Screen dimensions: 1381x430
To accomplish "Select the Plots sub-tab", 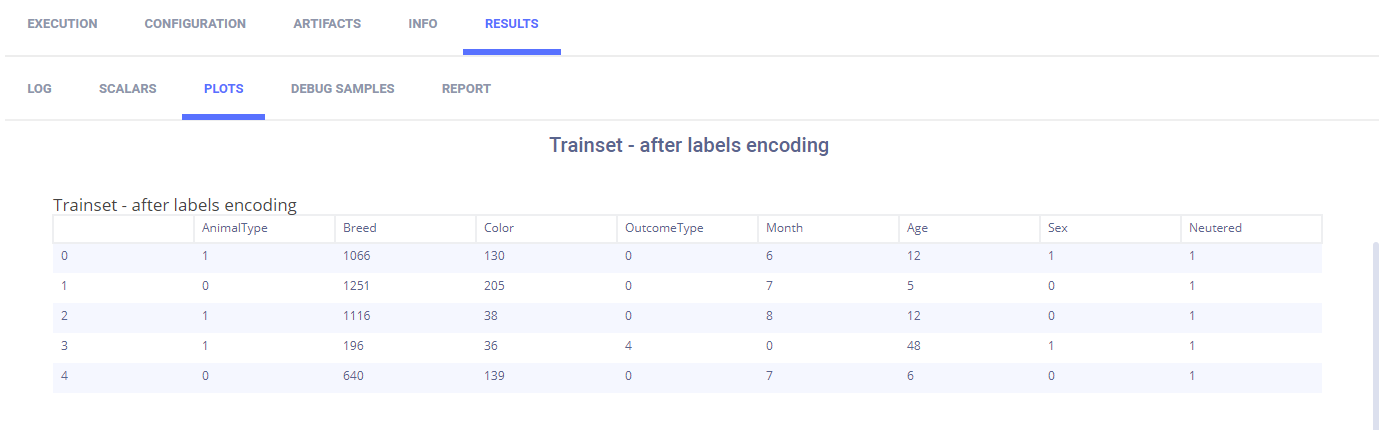I will (x=223, y=89).
